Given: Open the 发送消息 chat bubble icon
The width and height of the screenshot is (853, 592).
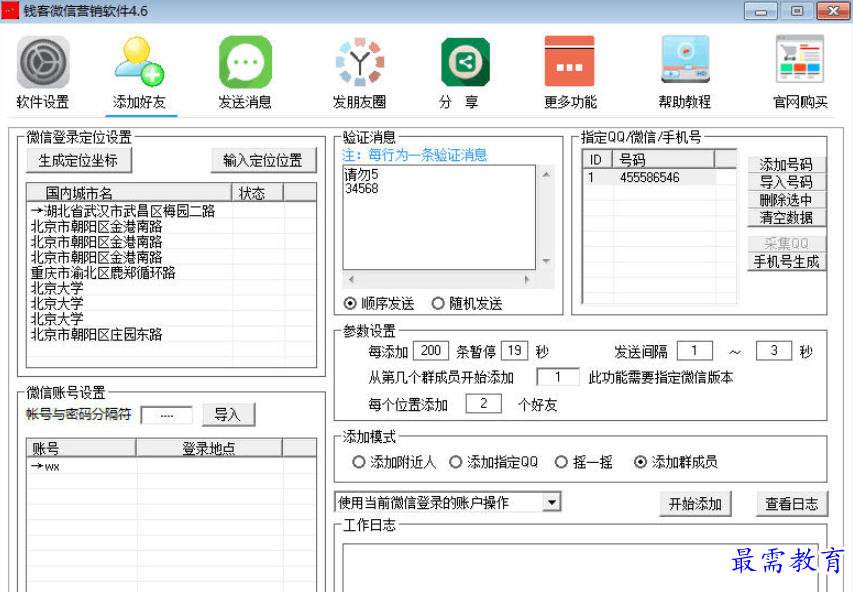Looking at the screenshot, I should 245,62.
